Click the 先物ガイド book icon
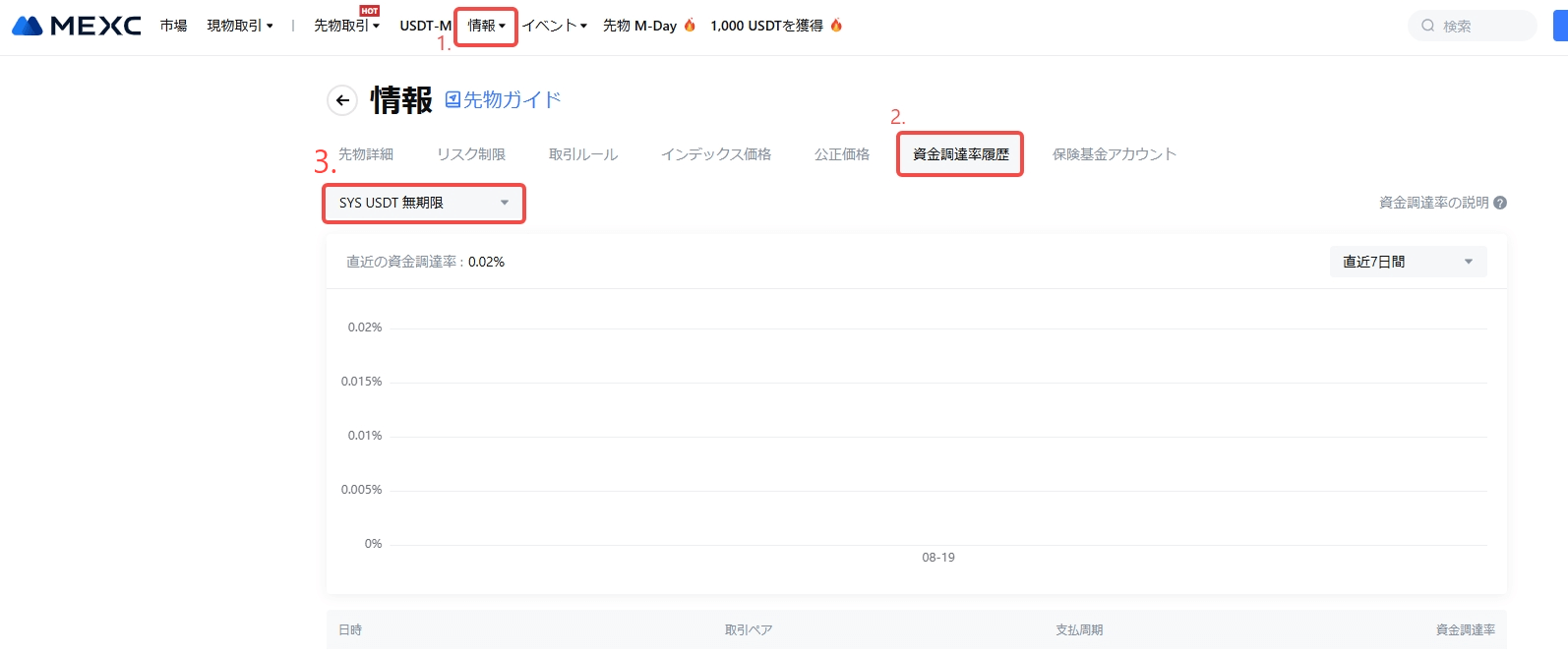The width and height of the screenshot is (1568, 655). (x=452, y=99)
